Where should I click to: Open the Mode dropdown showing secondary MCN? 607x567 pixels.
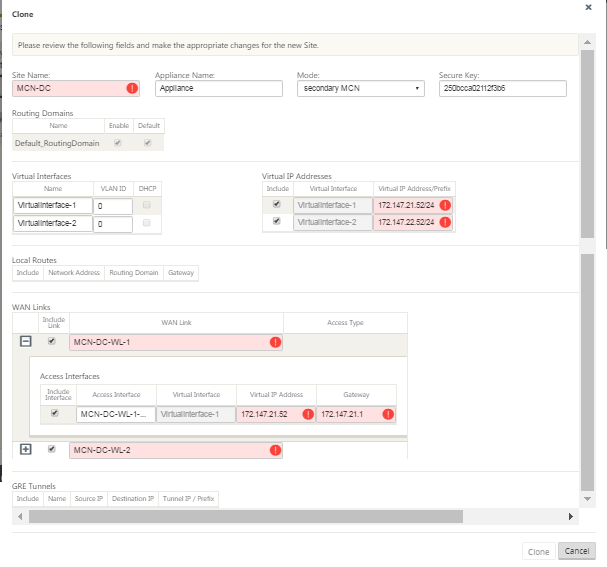point(361,88)
